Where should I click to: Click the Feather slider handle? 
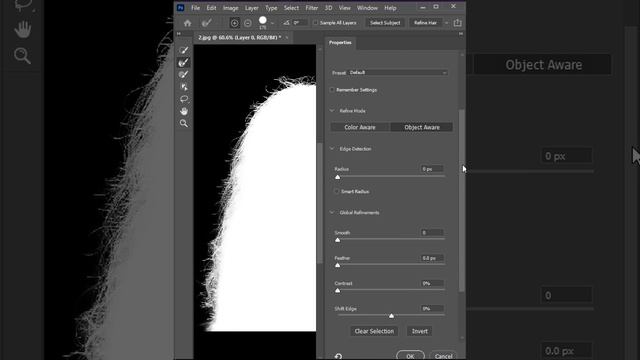tap(338, 265)
